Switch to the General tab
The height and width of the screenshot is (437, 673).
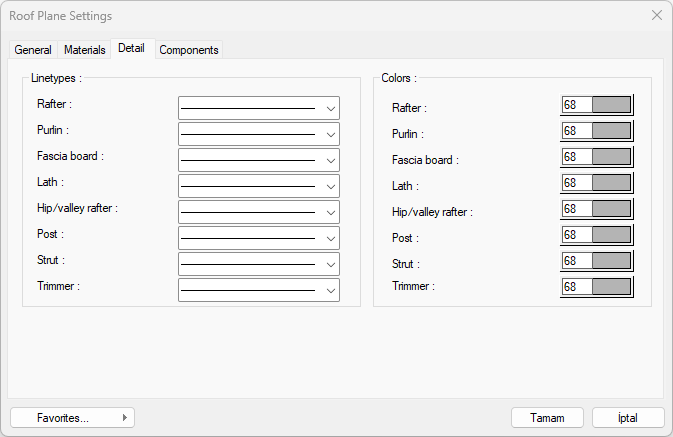click(x=33, y=50)
